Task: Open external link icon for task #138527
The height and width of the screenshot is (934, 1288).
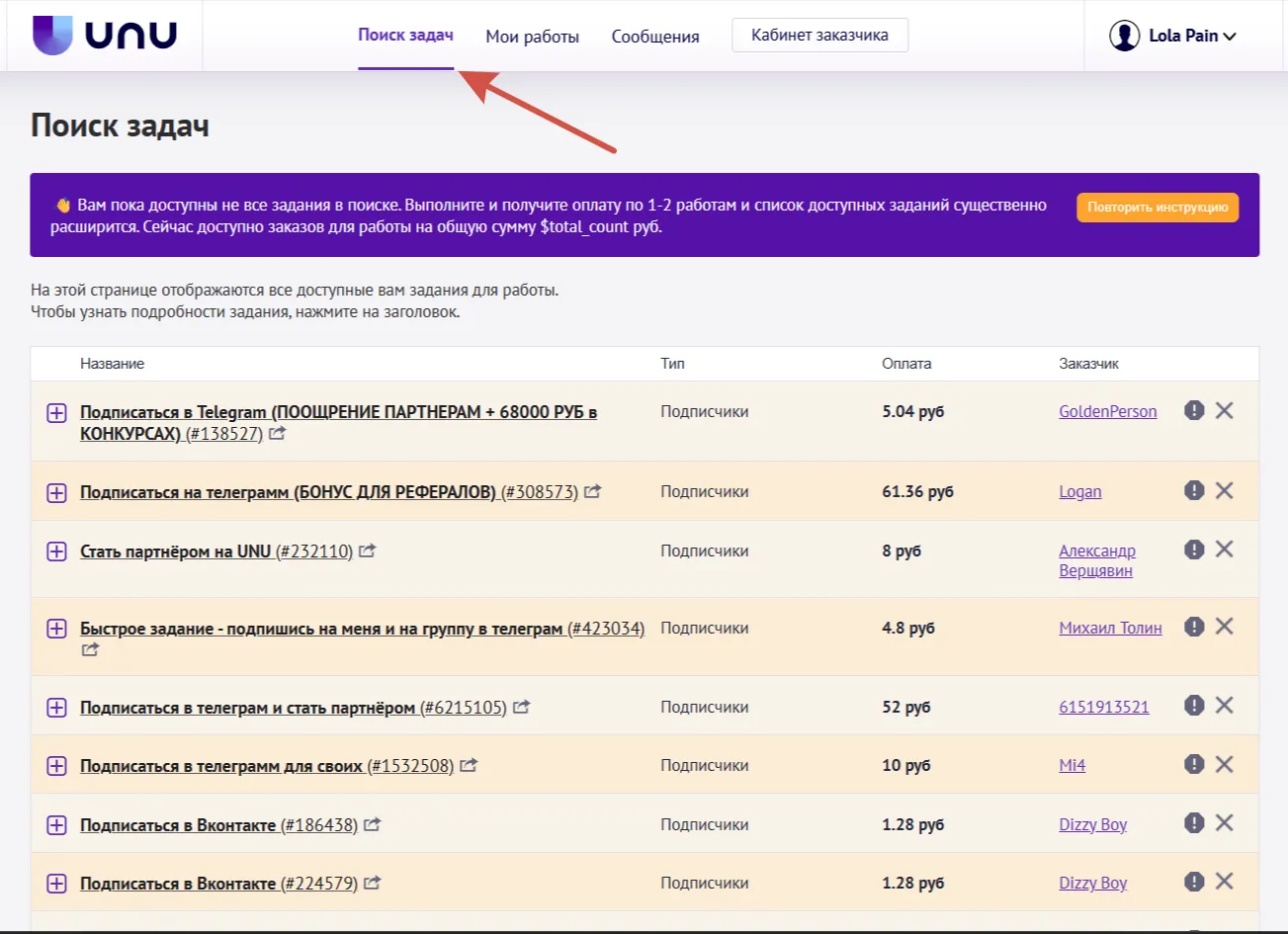Action: click(278, 433)
